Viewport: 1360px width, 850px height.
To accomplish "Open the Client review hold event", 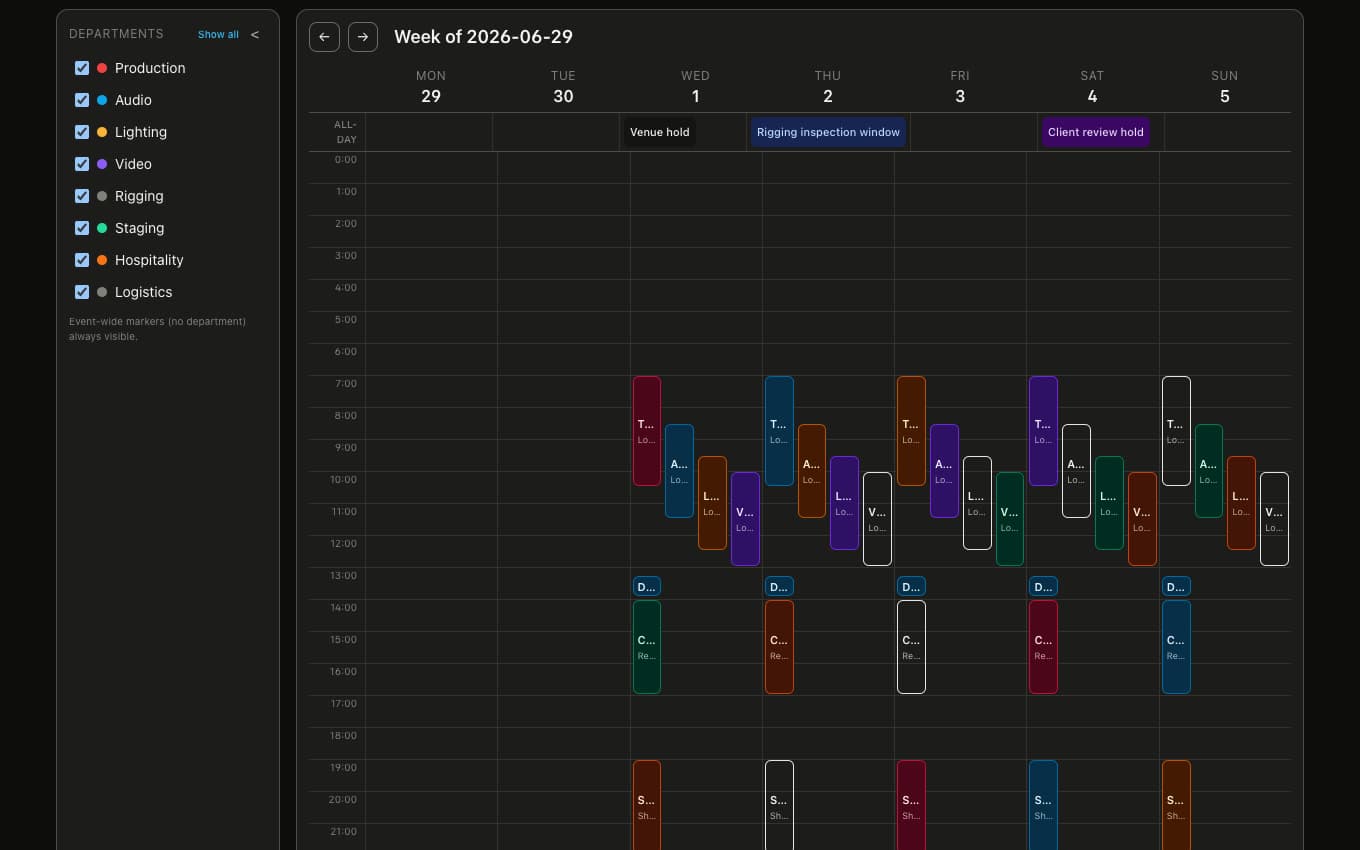I will coord(1096,132).
